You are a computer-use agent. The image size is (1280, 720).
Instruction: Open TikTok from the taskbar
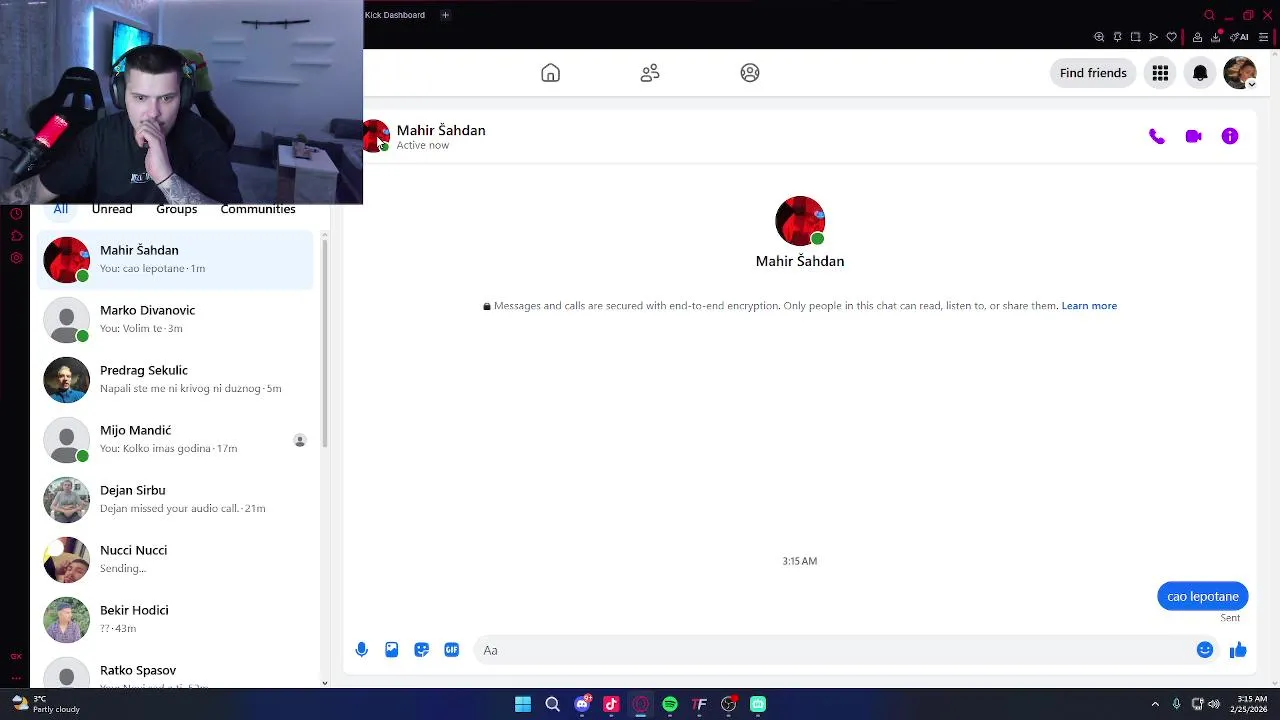click(x=611, y=704)
